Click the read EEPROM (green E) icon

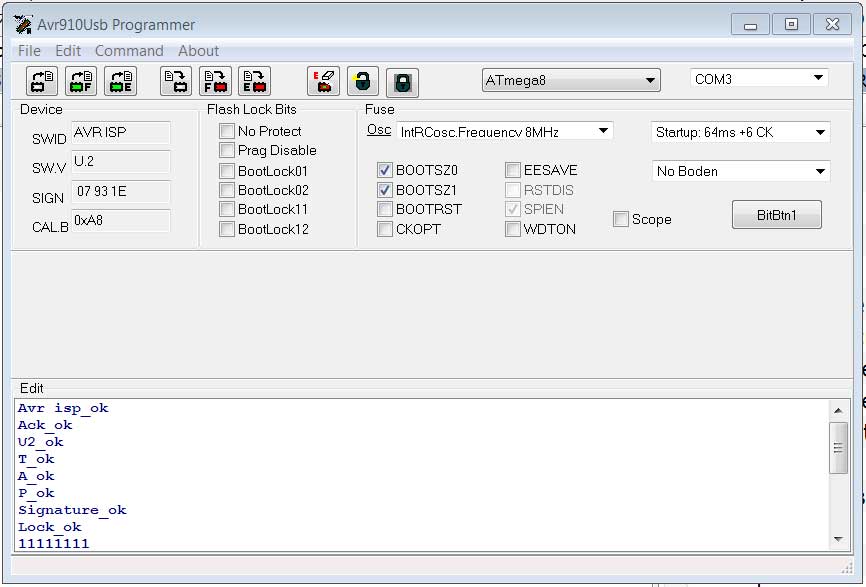pyautogui.click(x=120, y=81)
